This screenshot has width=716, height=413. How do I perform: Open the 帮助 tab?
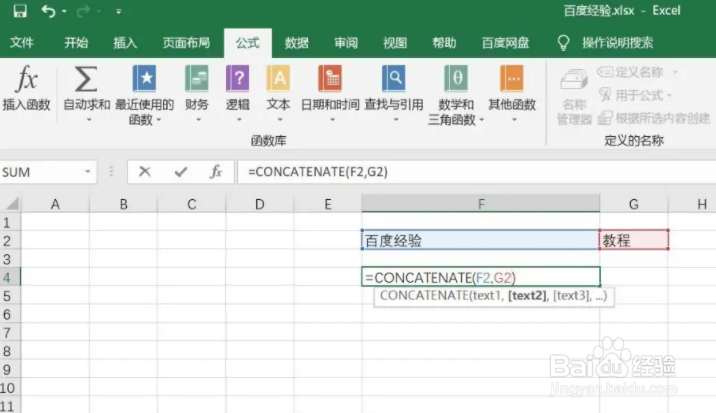point(444,43)
